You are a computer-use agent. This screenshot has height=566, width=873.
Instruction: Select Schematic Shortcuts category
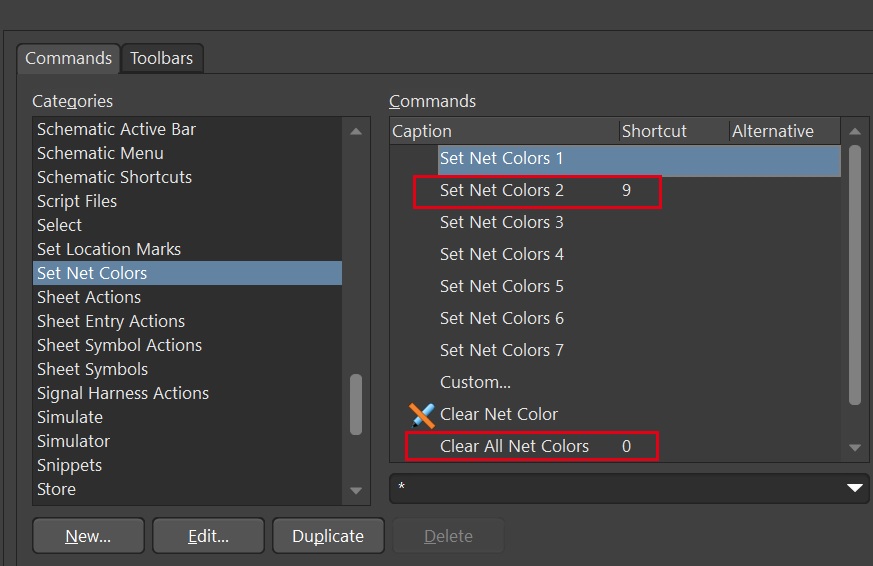tap(187, 177)
